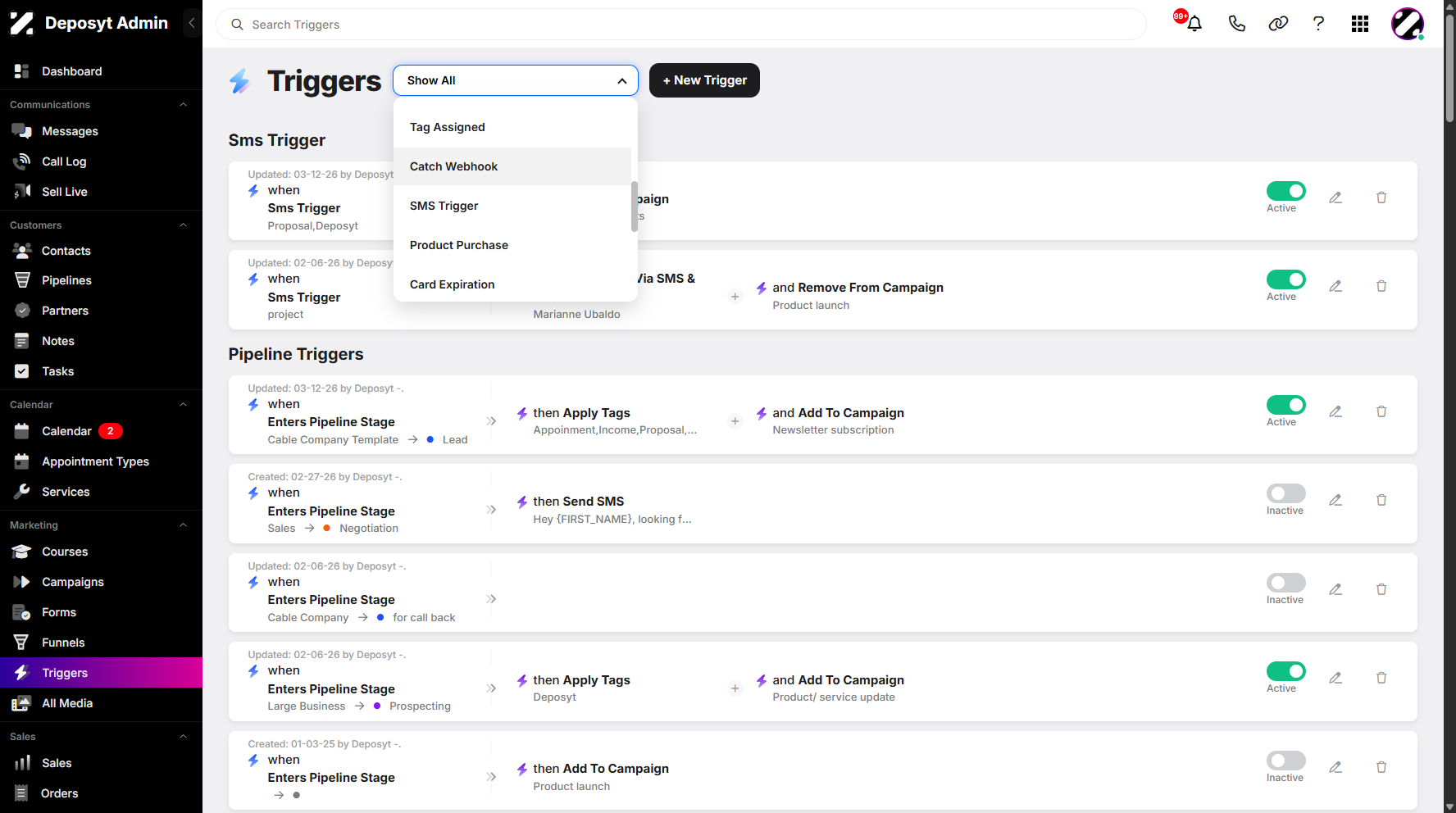The image size is (1456, 813).
Task: Enable the Negotiation stage trigger toggle
Action: coord(1286,493)
